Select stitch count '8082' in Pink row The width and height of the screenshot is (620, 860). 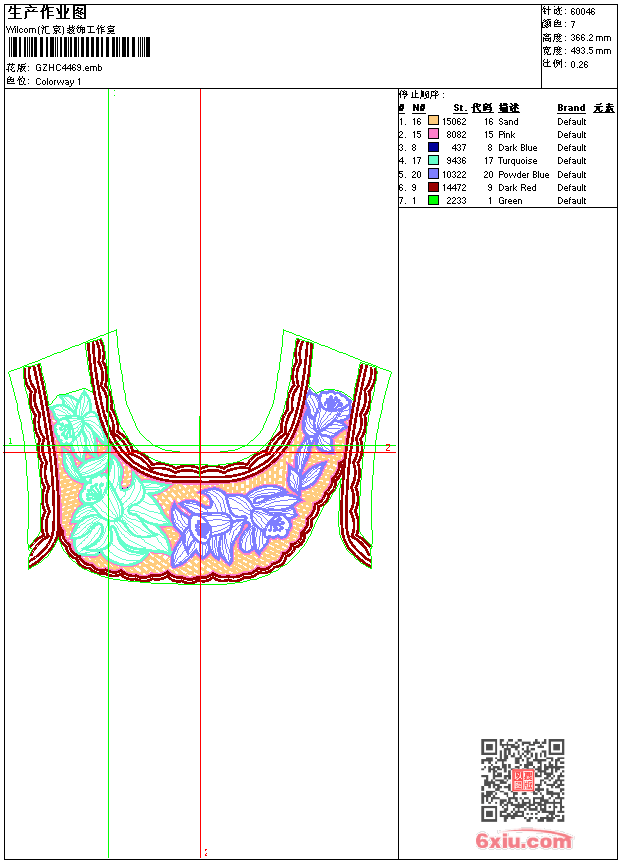point(456,135)
